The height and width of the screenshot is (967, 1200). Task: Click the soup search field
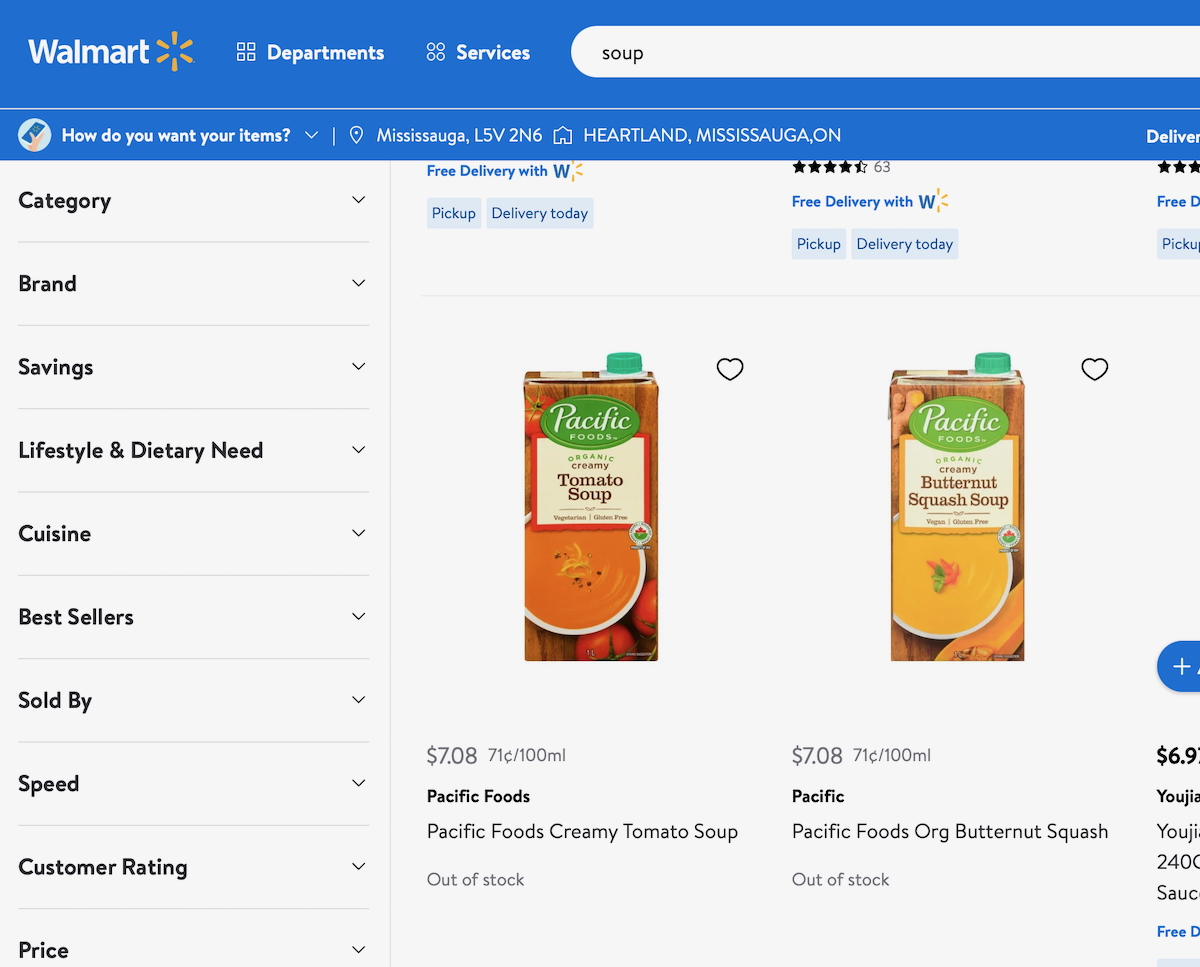coord(880,53)
